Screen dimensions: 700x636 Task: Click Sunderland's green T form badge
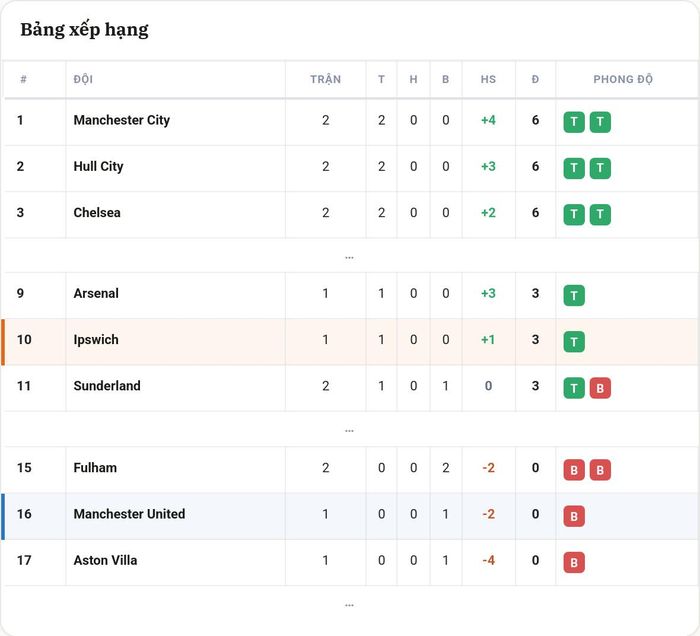pos(574,388)
